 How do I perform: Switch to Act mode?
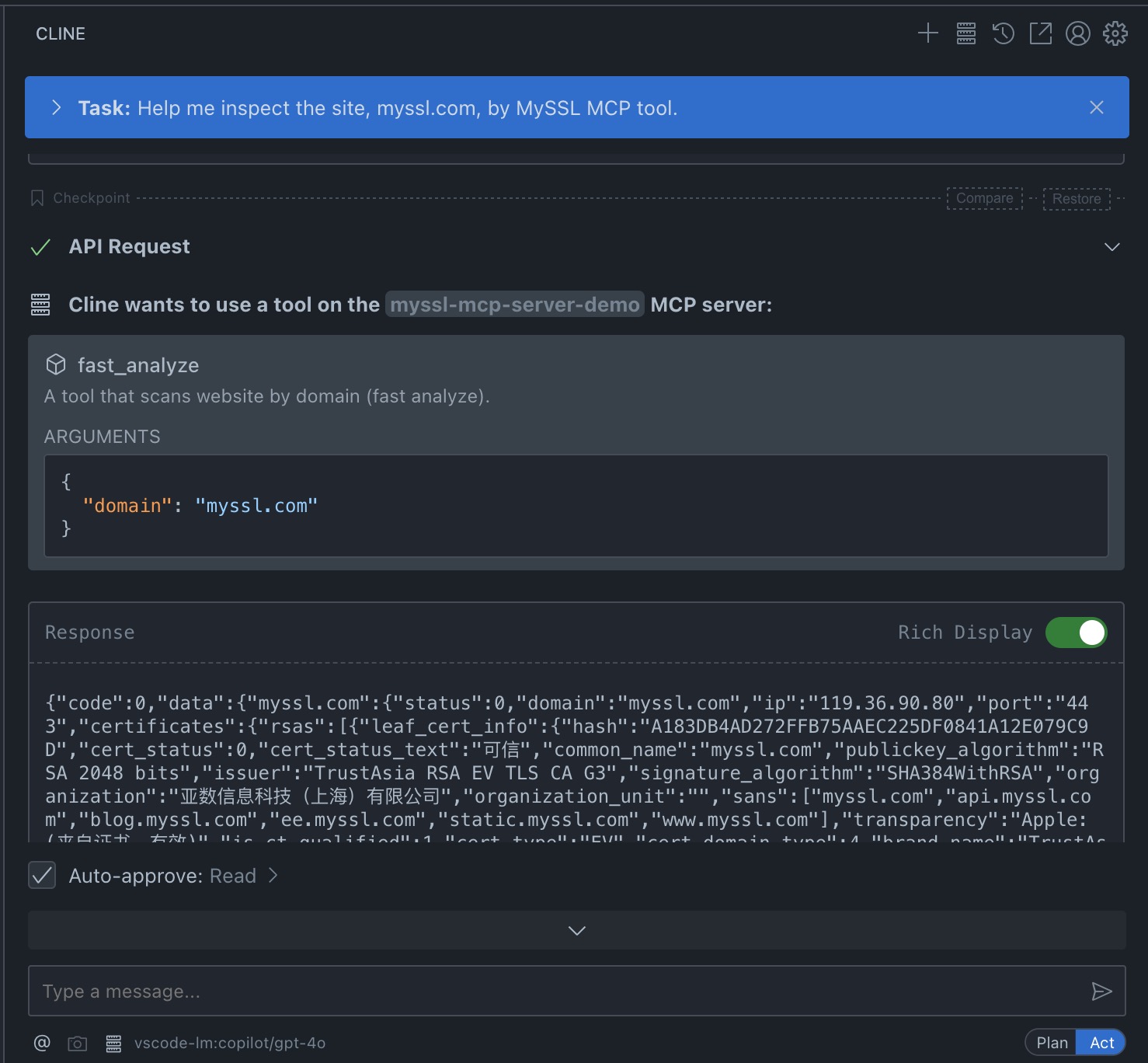coord(1101,1043)
